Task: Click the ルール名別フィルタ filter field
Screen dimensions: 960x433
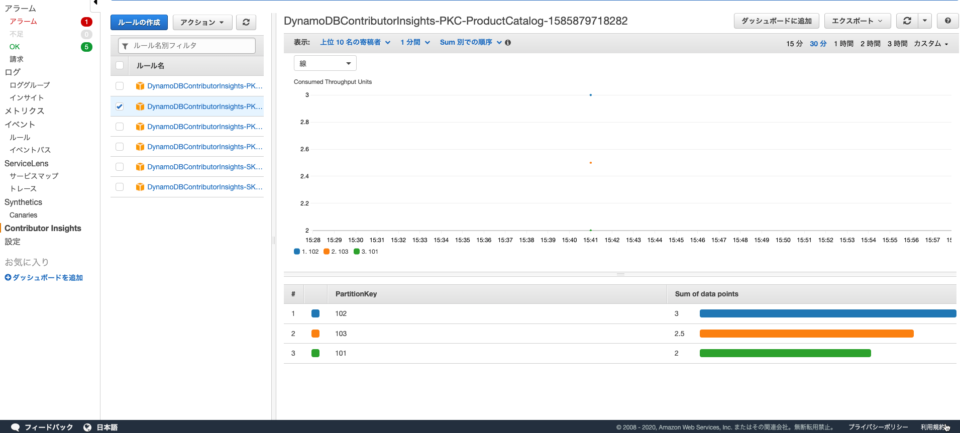Action: tap(187, 45)
